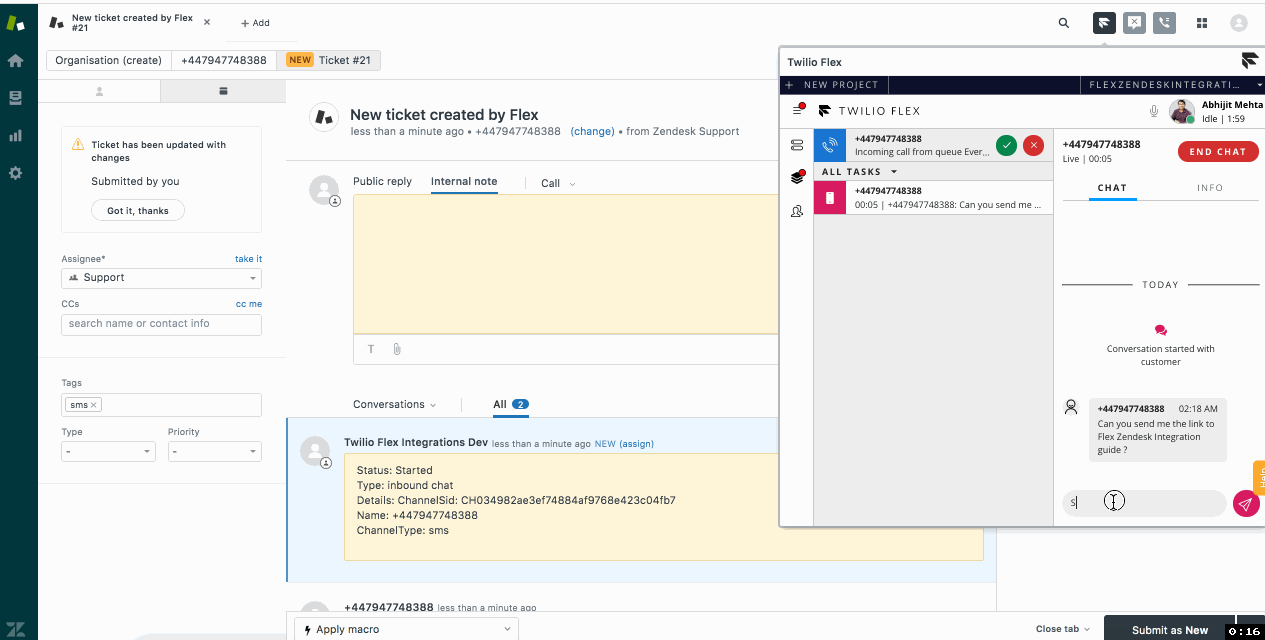Open the Flex Agent Desktop tasks icon
Viewport: 1265px width, 640px height.
(x=797, y=178)
